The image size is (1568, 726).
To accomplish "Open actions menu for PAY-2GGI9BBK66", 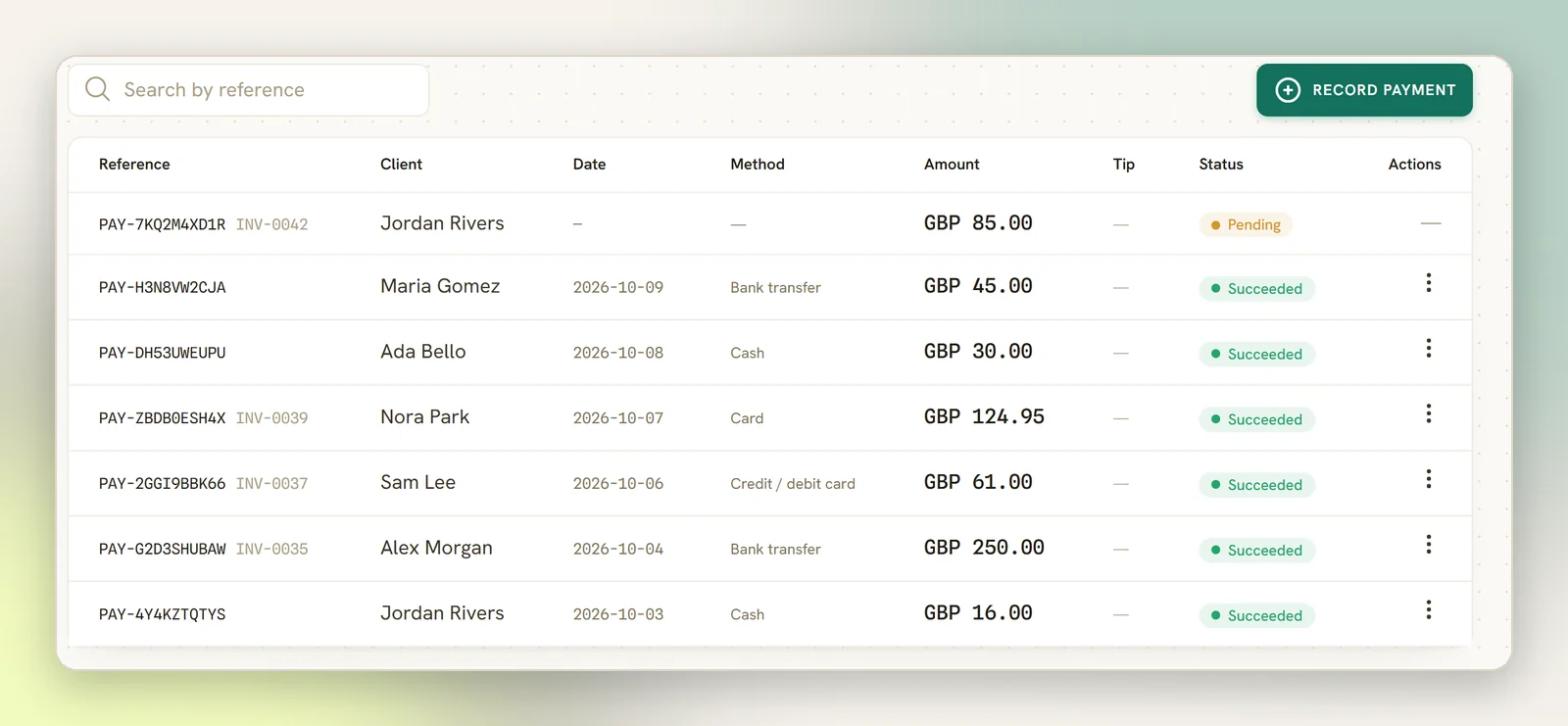I will (x=1429, y=479).
